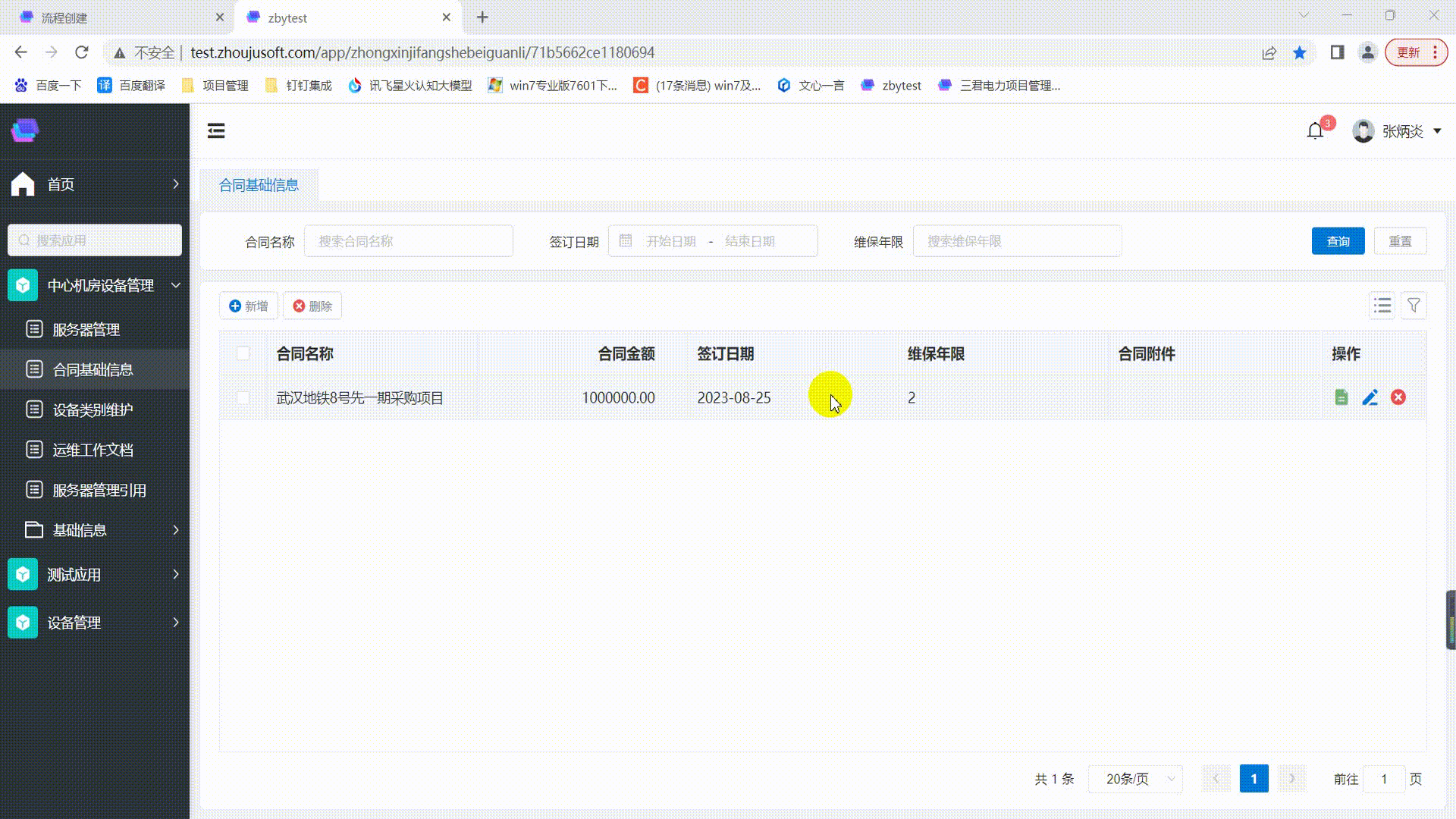
Task: Open the notification bell
Action: pyautogui.click(x=1316, y=131)
